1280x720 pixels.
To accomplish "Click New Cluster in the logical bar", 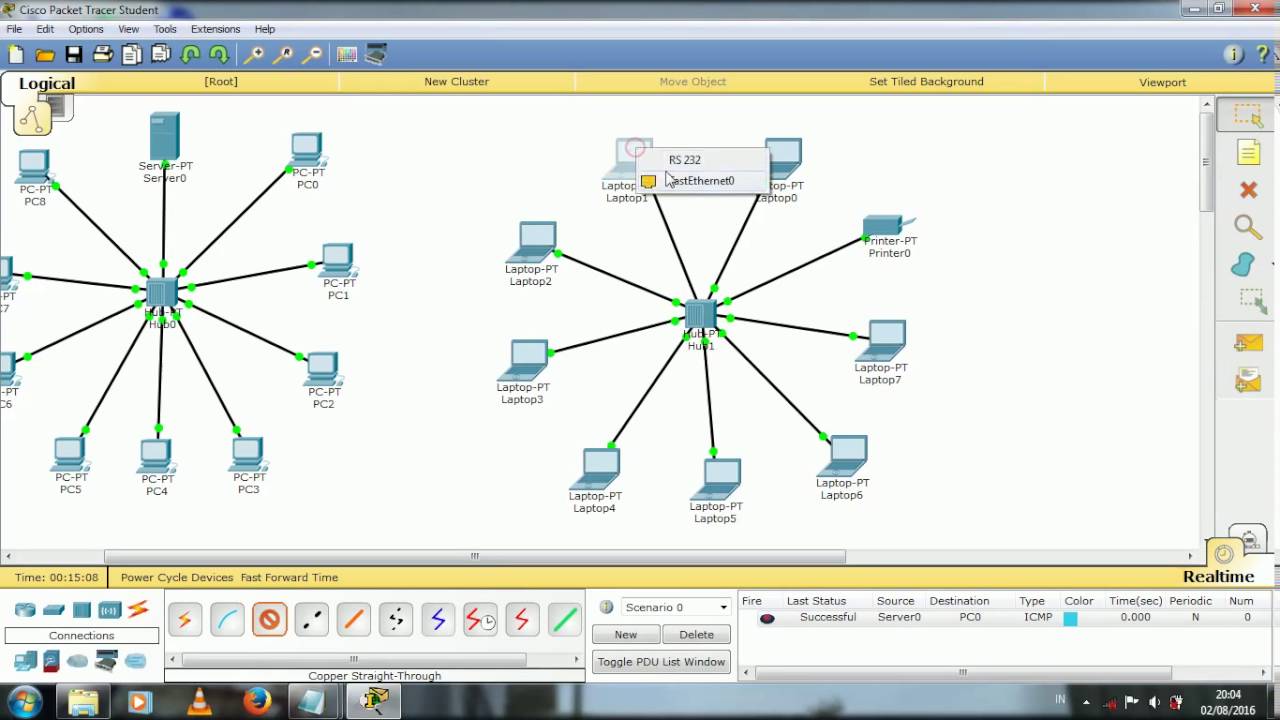I will (456, 82).
